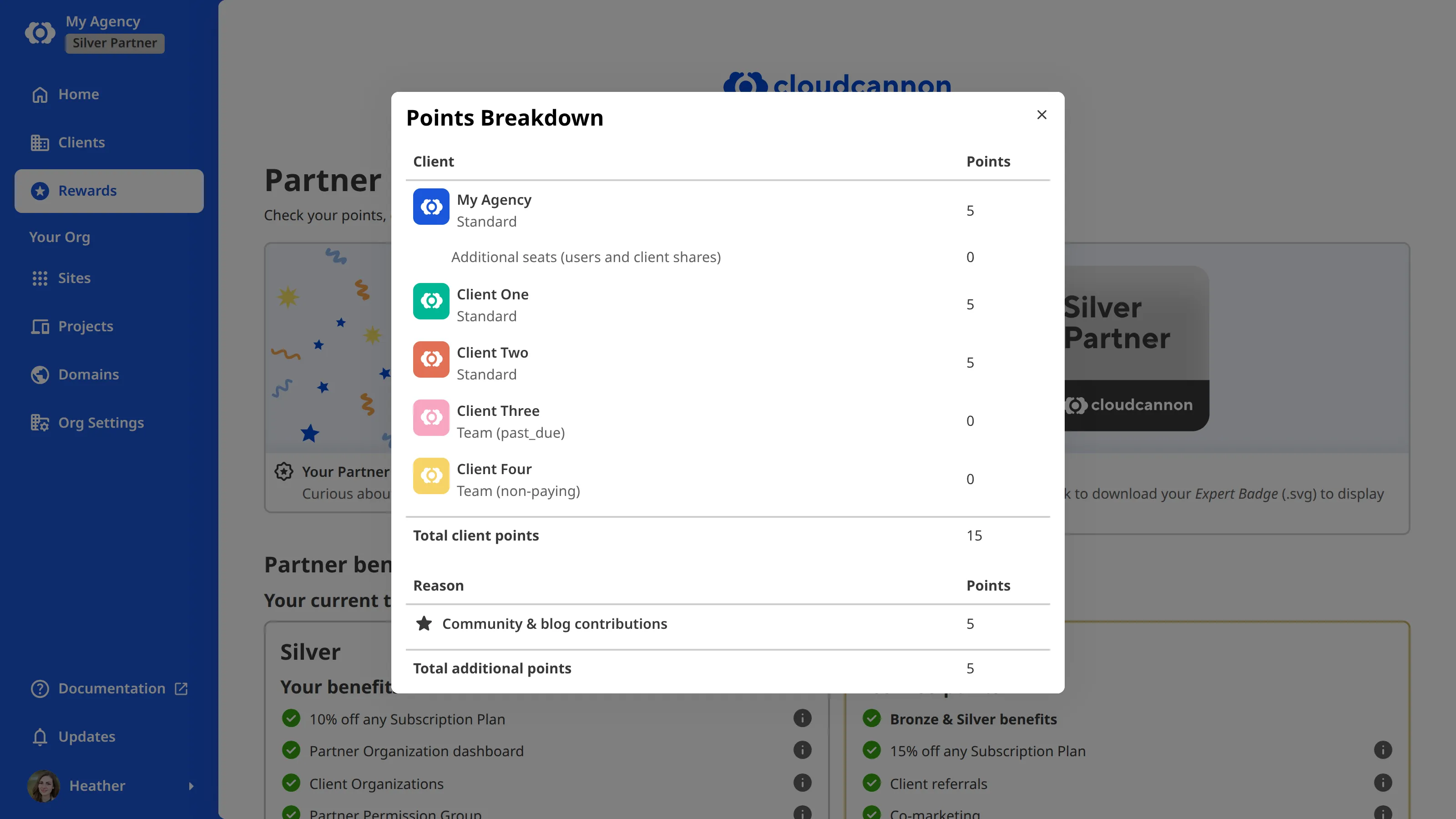
Task: Click info icon for Partner Organization dashboard
Action: pyautogui.click(x=802, y=750)
